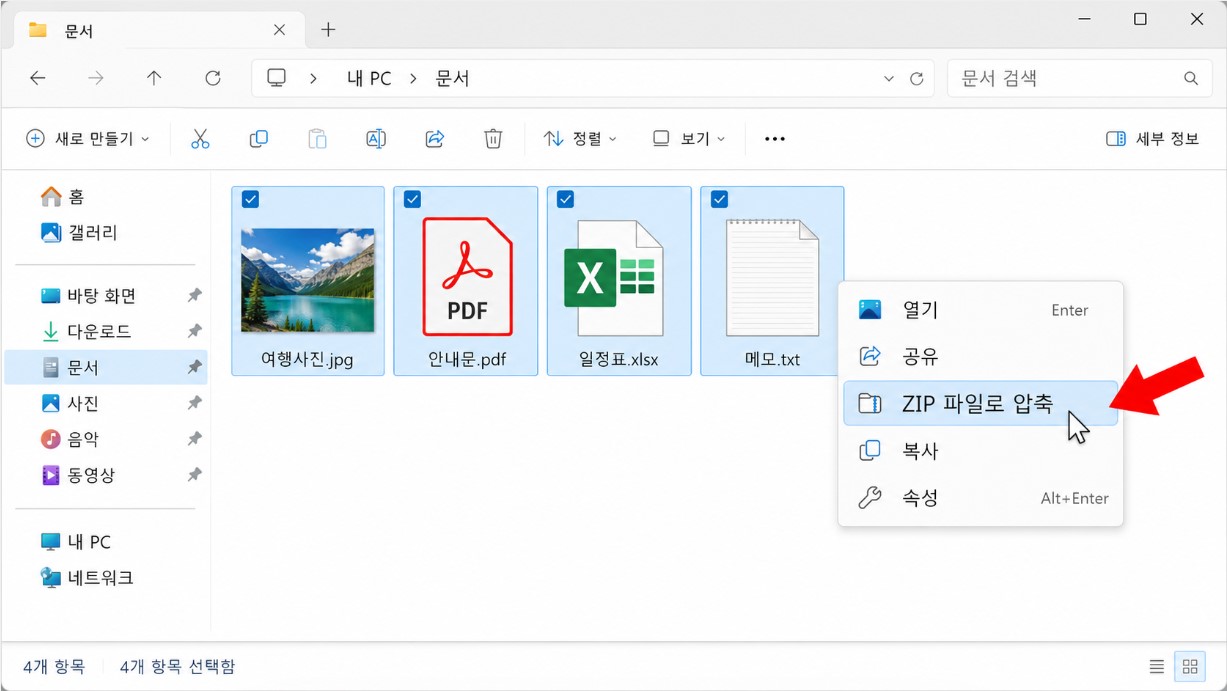Screen dimensions: 1227x691
Task: Select the 안내문.pdf file icon
Action: [467, 276]
